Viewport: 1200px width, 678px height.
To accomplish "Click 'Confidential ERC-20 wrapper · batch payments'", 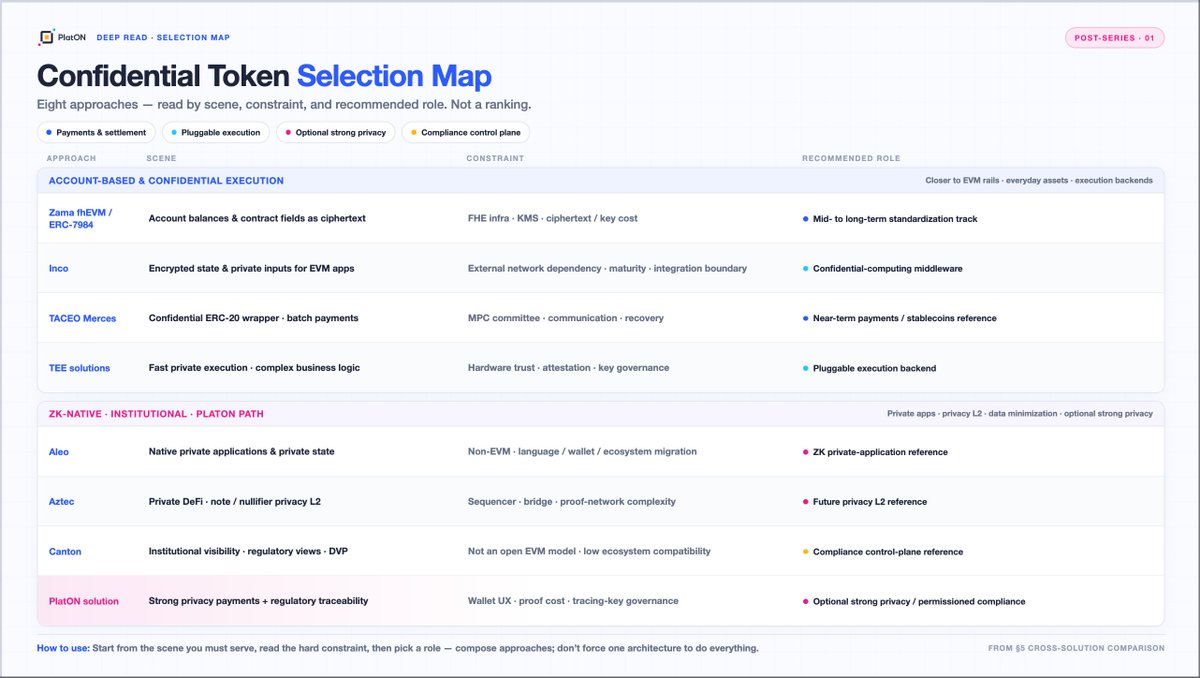I will pos(253,318).
